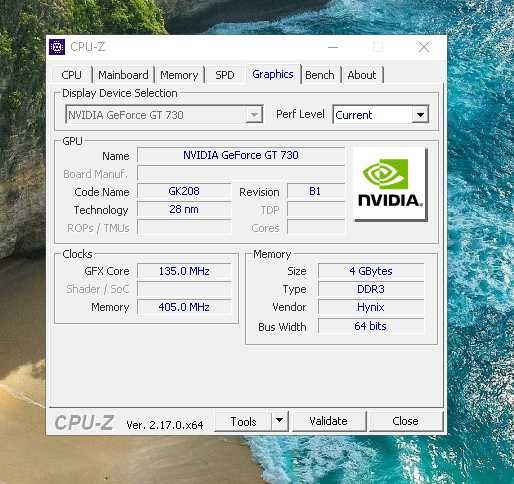Click the empty Cores field

pyautogui.click(x=316, y=228)
